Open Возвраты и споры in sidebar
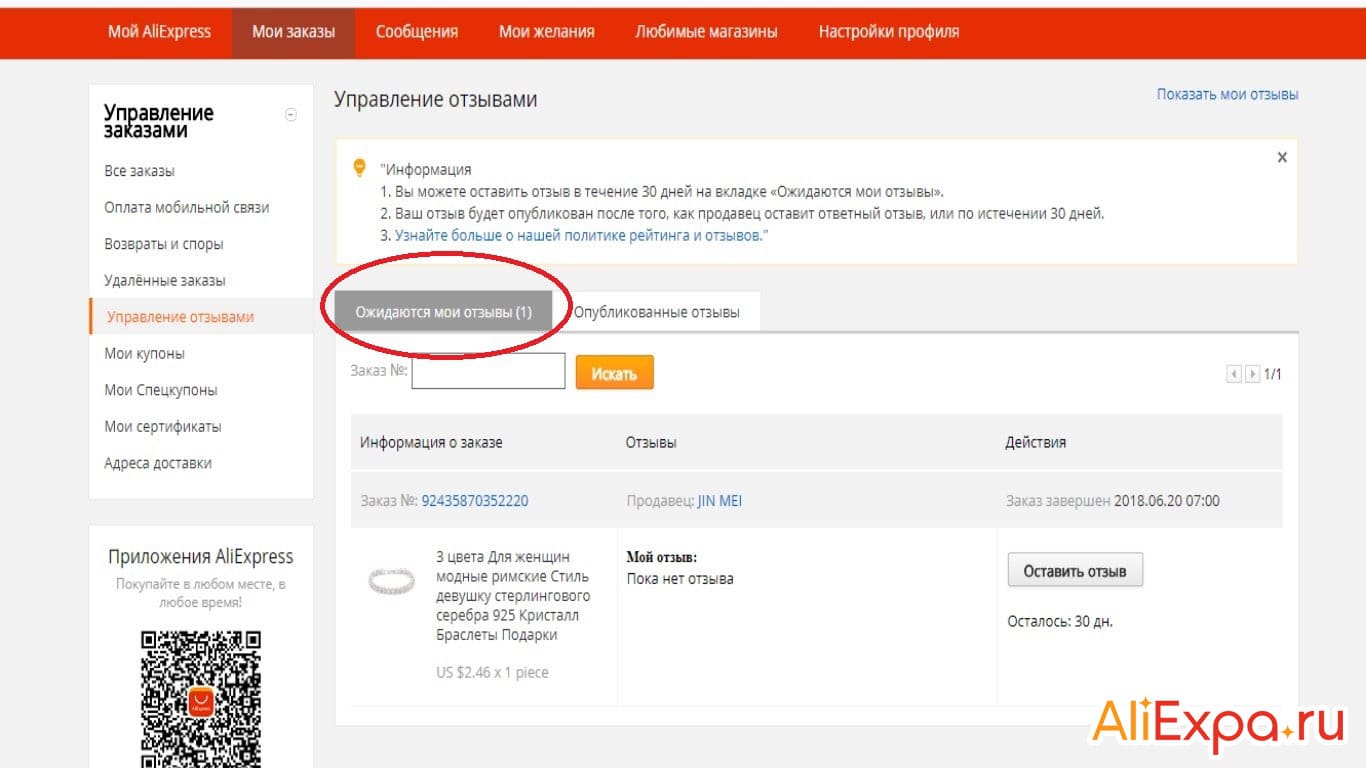Viewport: 1366px width, 768px height. point(164,244)
